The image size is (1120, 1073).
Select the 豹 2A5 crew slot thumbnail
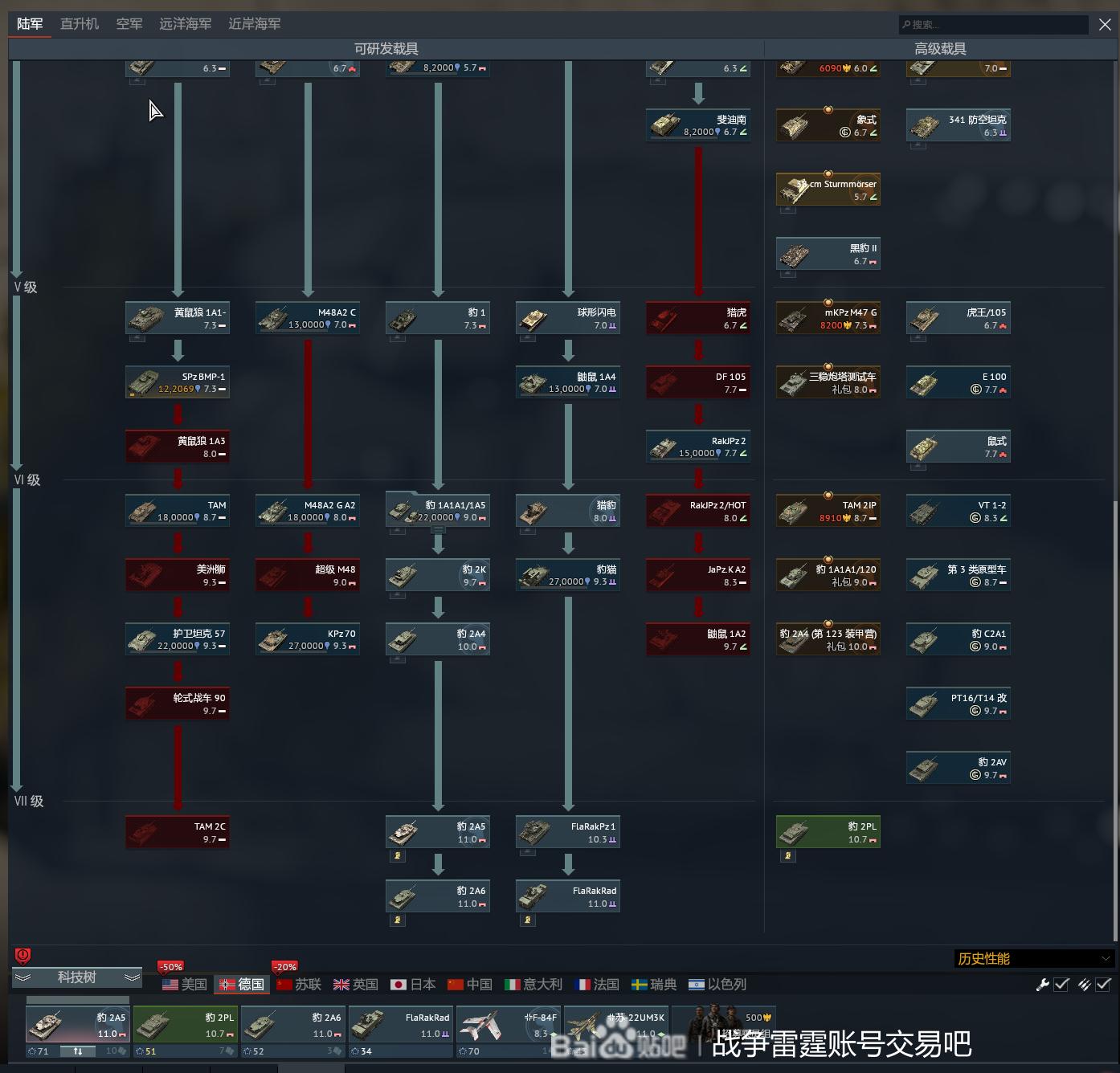coord(78,1025)
